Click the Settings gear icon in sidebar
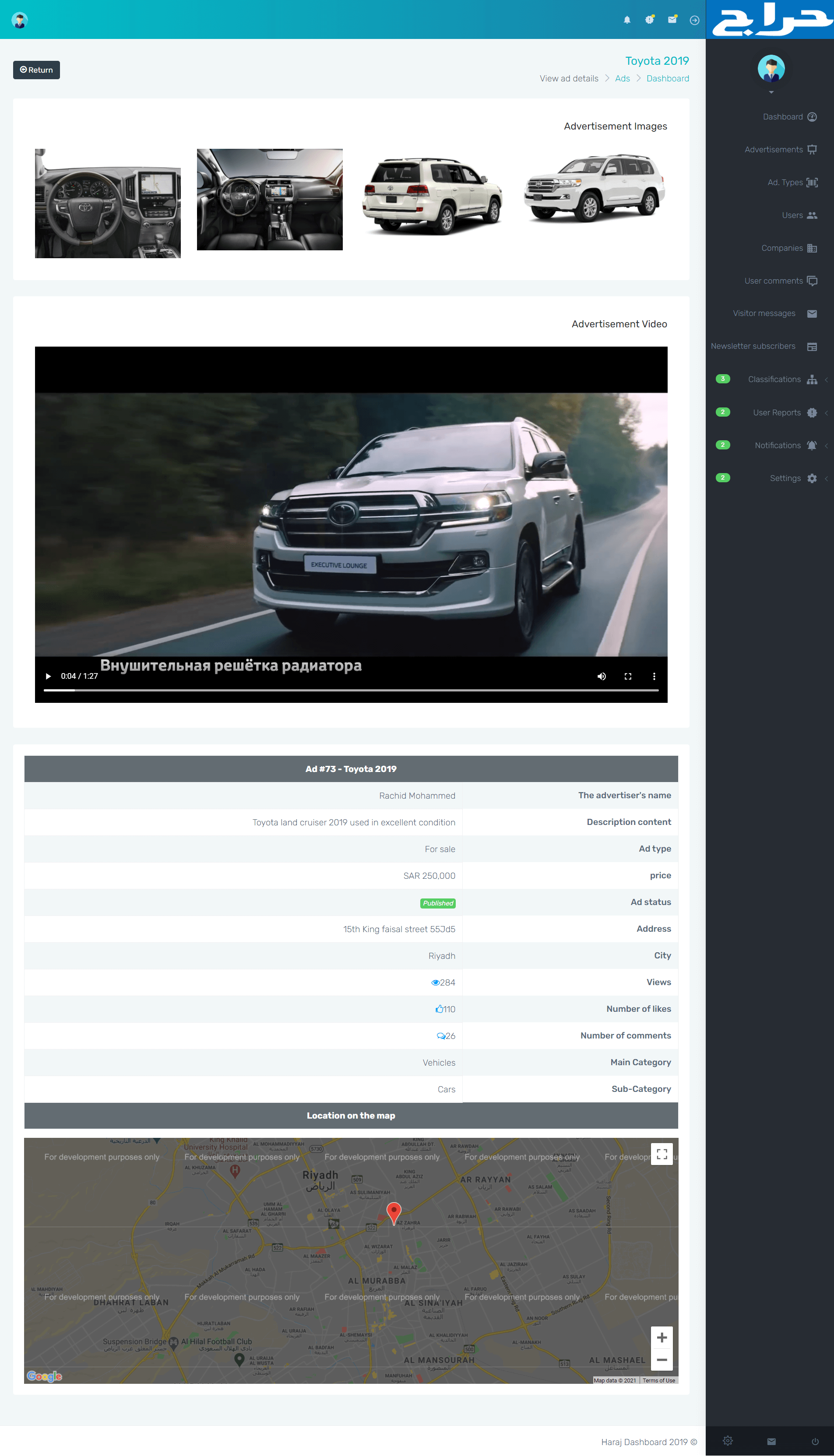The image size is (834, 1456). tap(812, 478)
